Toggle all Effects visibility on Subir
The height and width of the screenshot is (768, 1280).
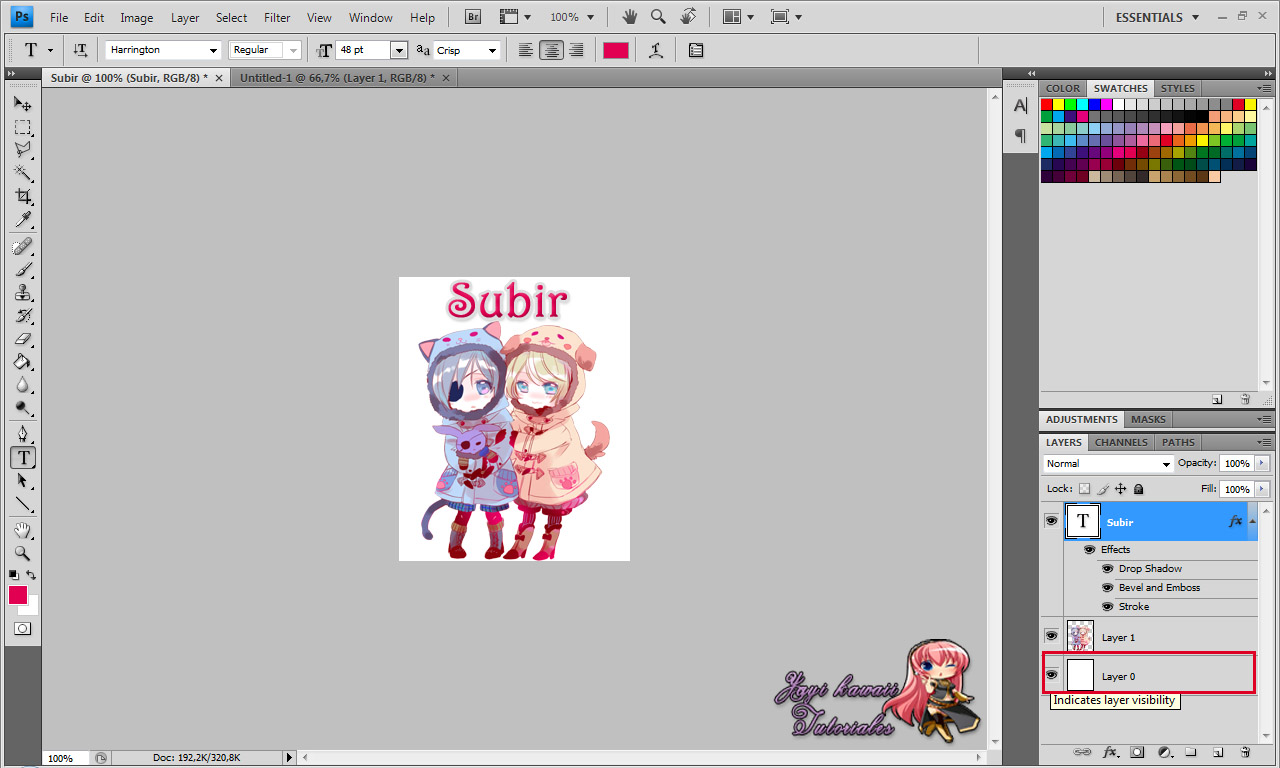click(1089, 549)
